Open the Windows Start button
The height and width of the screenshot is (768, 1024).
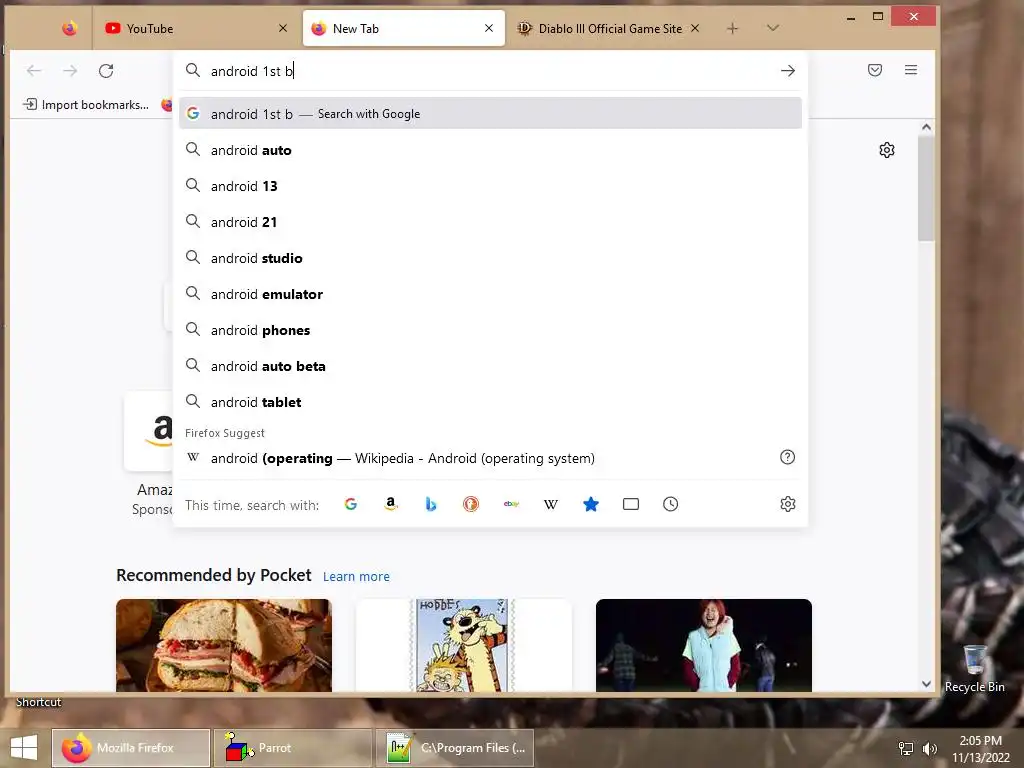[x=24, y=748]
